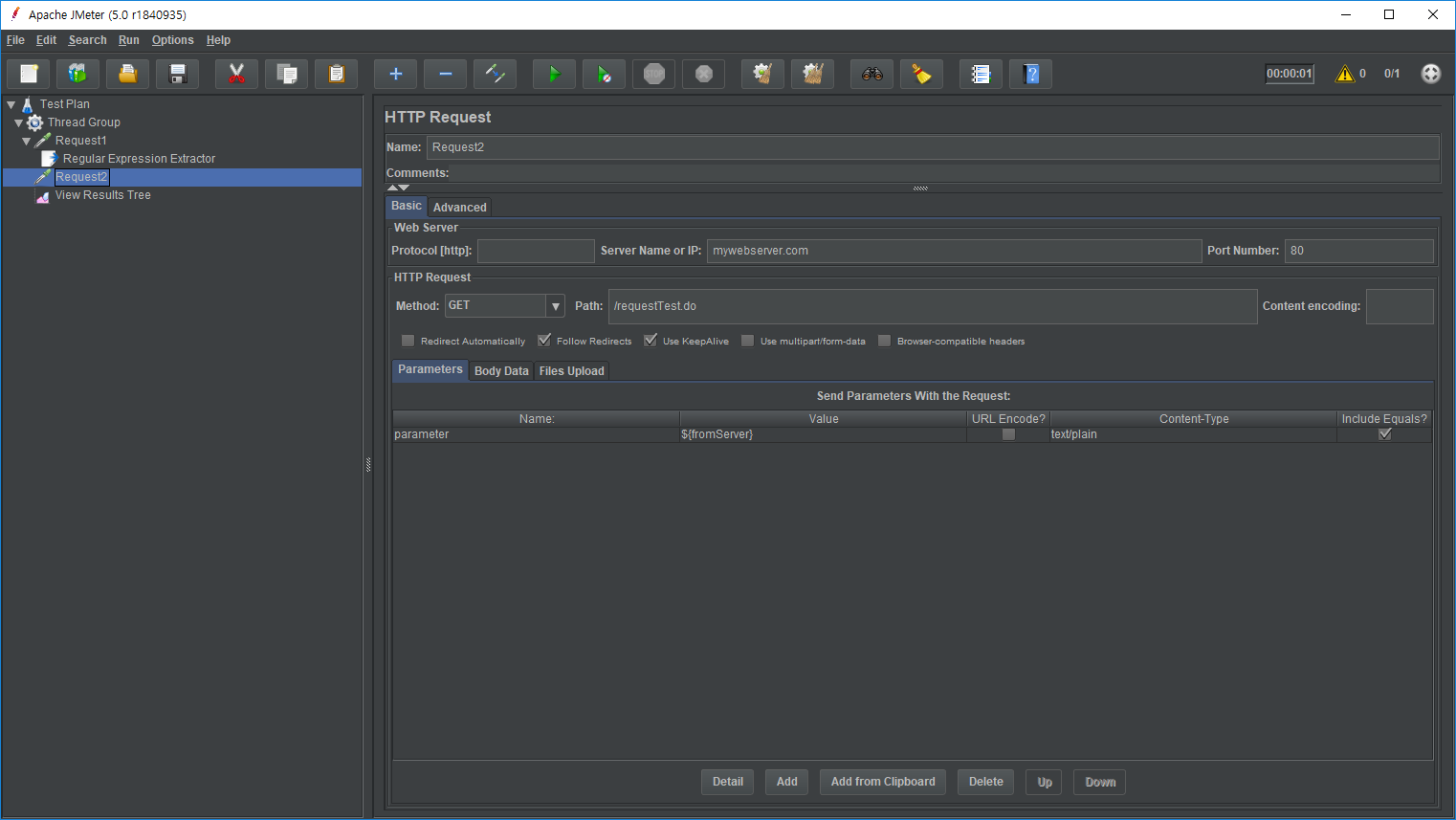1456x820 pixels.
Task: Click the ${fromServer} value cell
Action: [x=823, y=434]
